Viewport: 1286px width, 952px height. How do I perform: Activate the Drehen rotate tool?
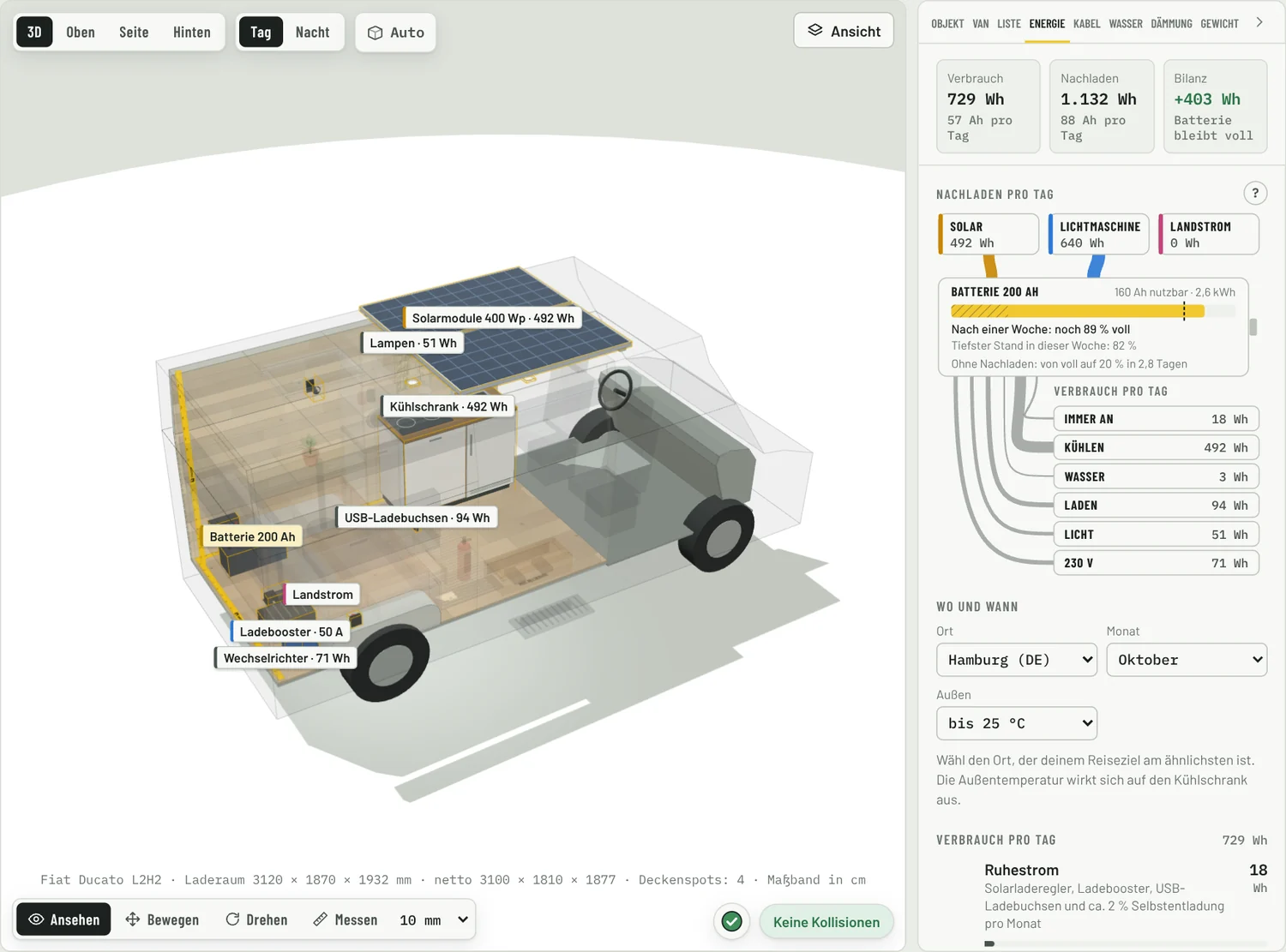pyautogui.click(x=256, y=919)
